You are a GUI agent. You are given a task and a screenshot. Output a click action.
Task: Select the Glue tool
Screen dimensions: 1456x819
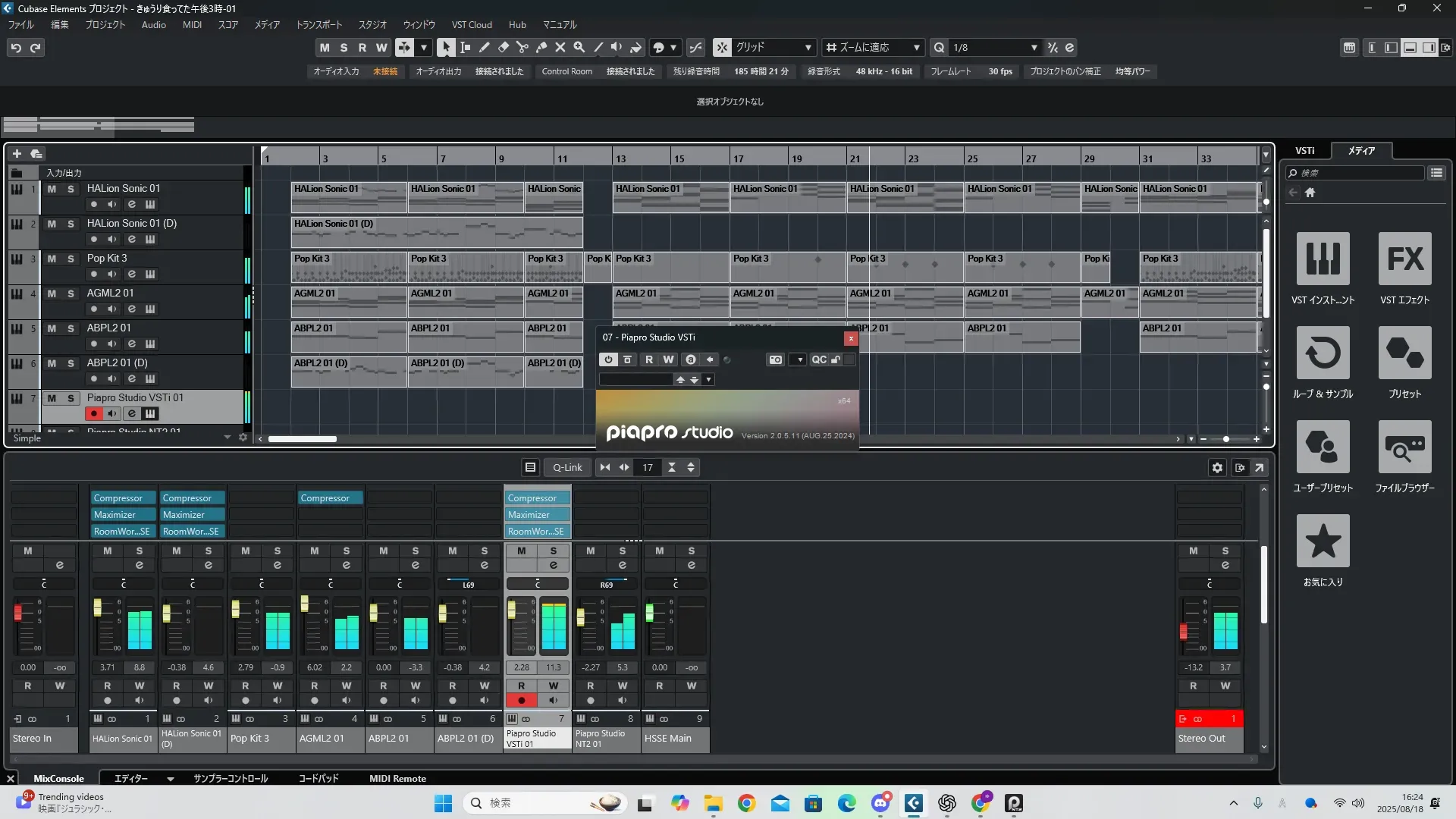click(x=541, y=47)
